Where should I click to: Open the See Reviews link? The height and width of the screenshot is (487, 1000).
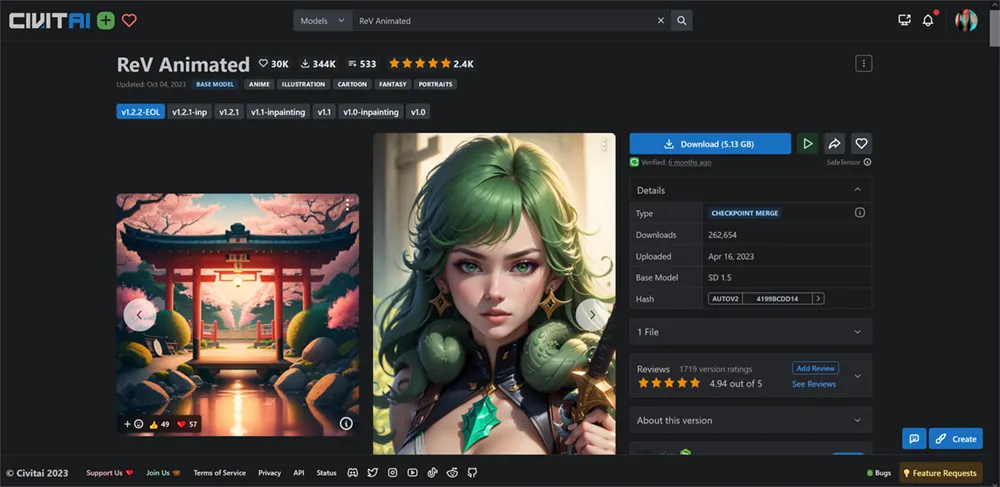(x=814, y=384)
